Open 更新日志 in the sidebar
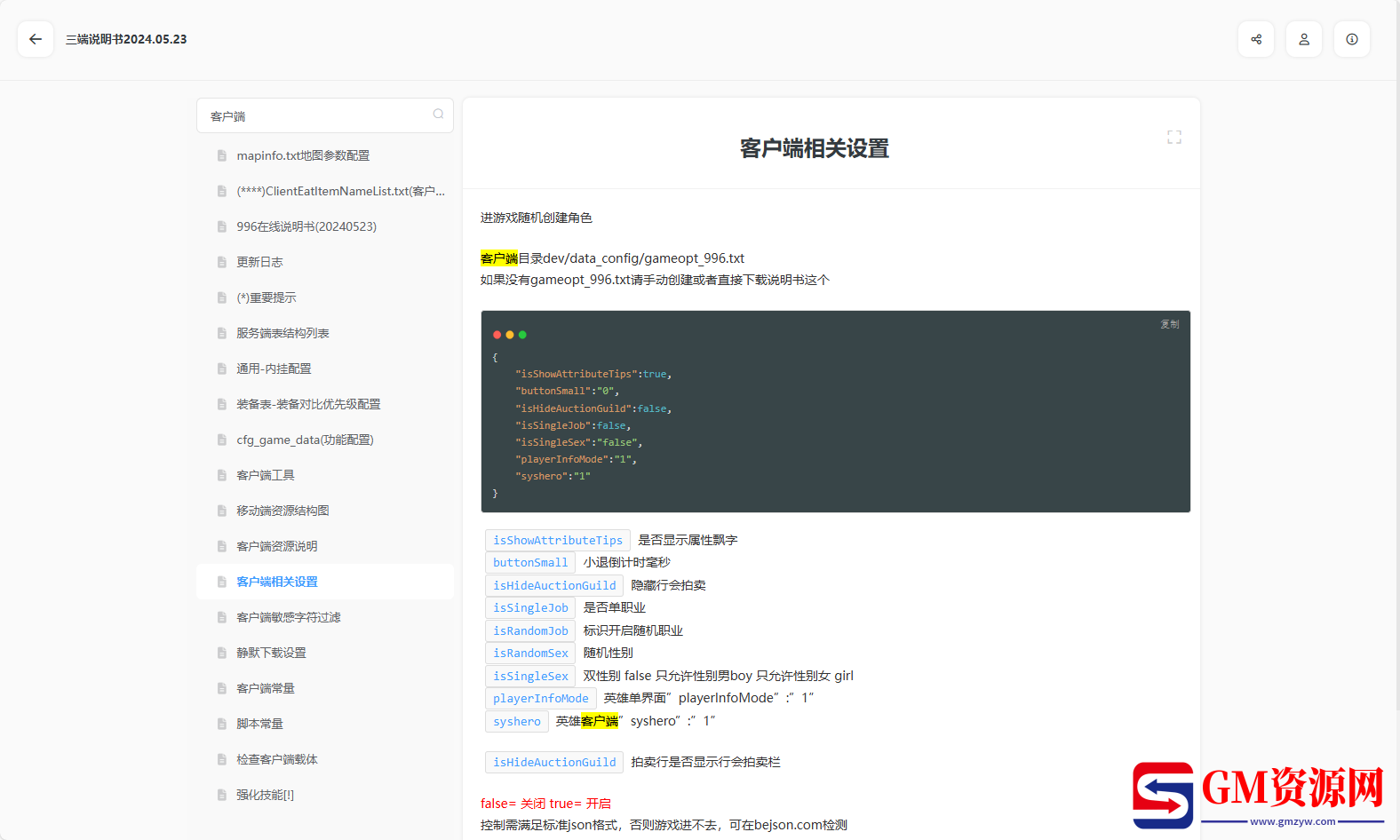This screenshot has width=1400, height=840. 325,262
